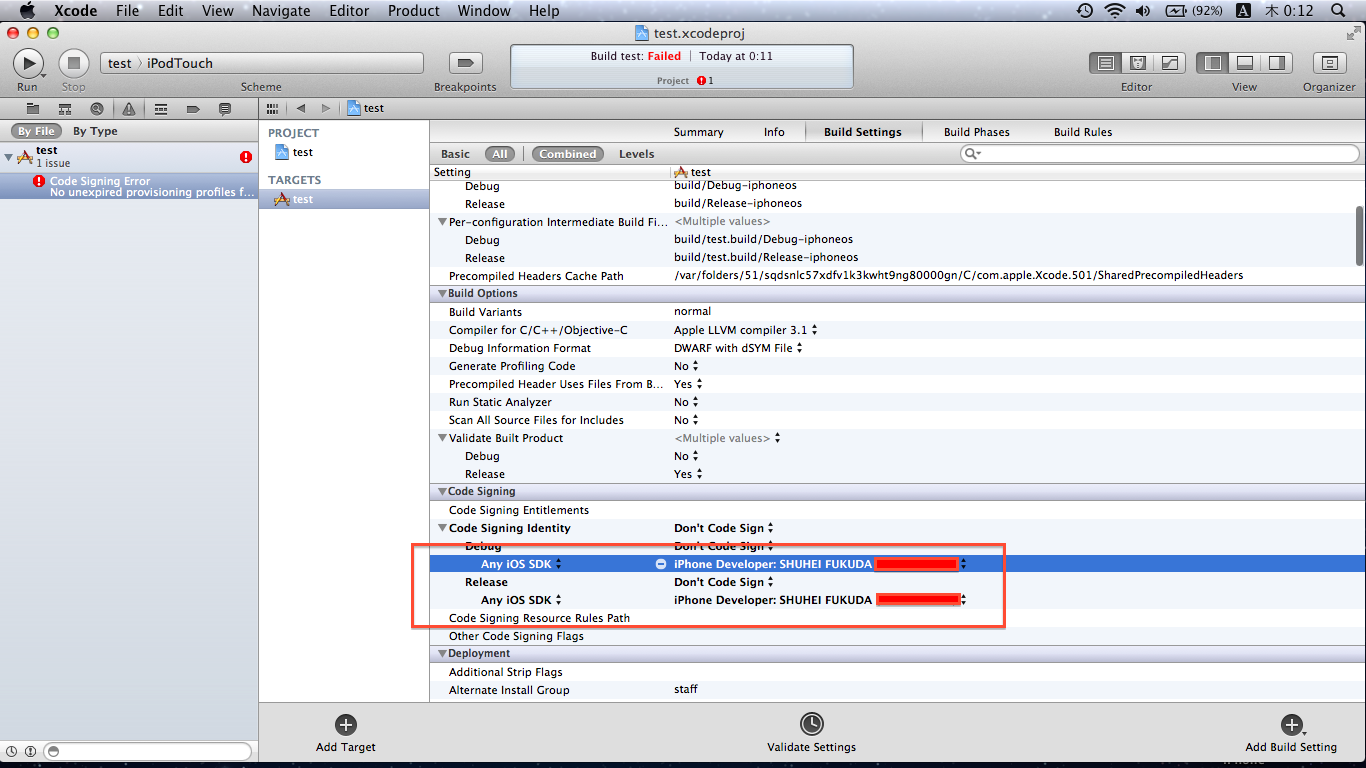Open the Issue navigator warning icon

(x=129, y=108)
